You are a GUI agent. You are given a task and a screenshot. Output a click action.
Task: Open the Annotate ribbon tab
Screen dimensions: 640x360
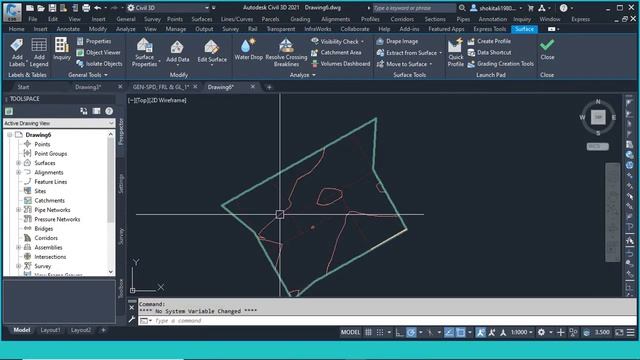[68, 29]
